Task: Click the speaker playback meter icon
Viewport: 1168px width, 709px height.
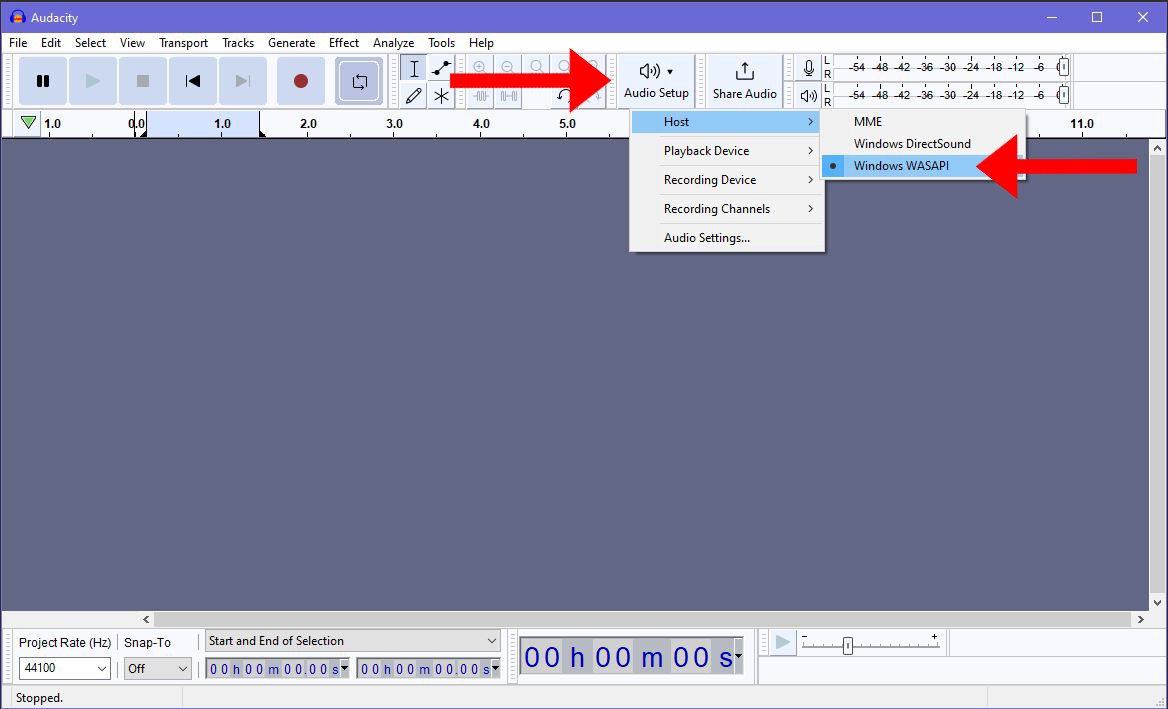Action: click(x=808, y=95)
